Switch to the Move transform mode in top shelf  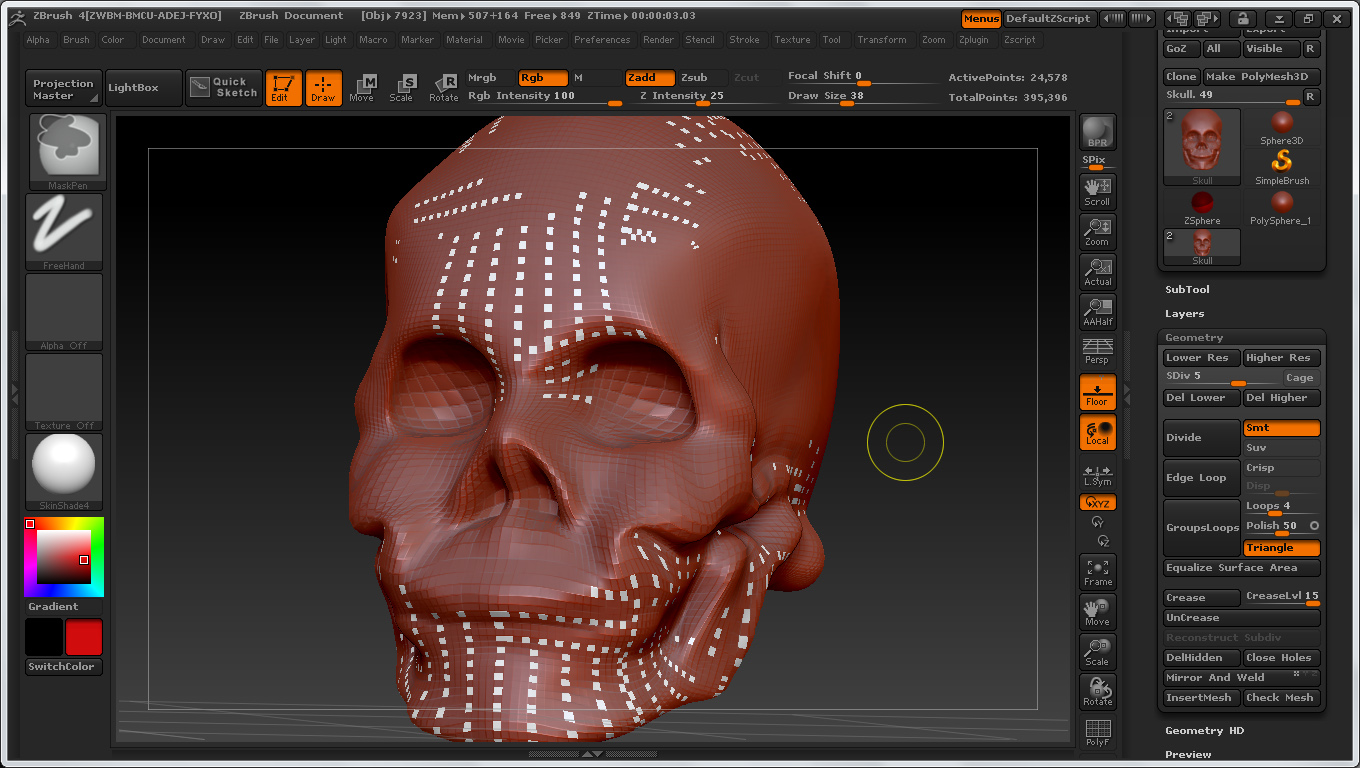(x=362, y=88)
